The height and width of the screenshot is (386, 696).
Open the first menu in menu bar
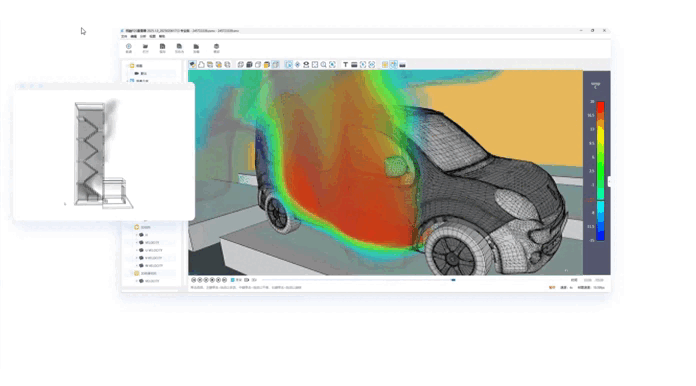(124, 36)
